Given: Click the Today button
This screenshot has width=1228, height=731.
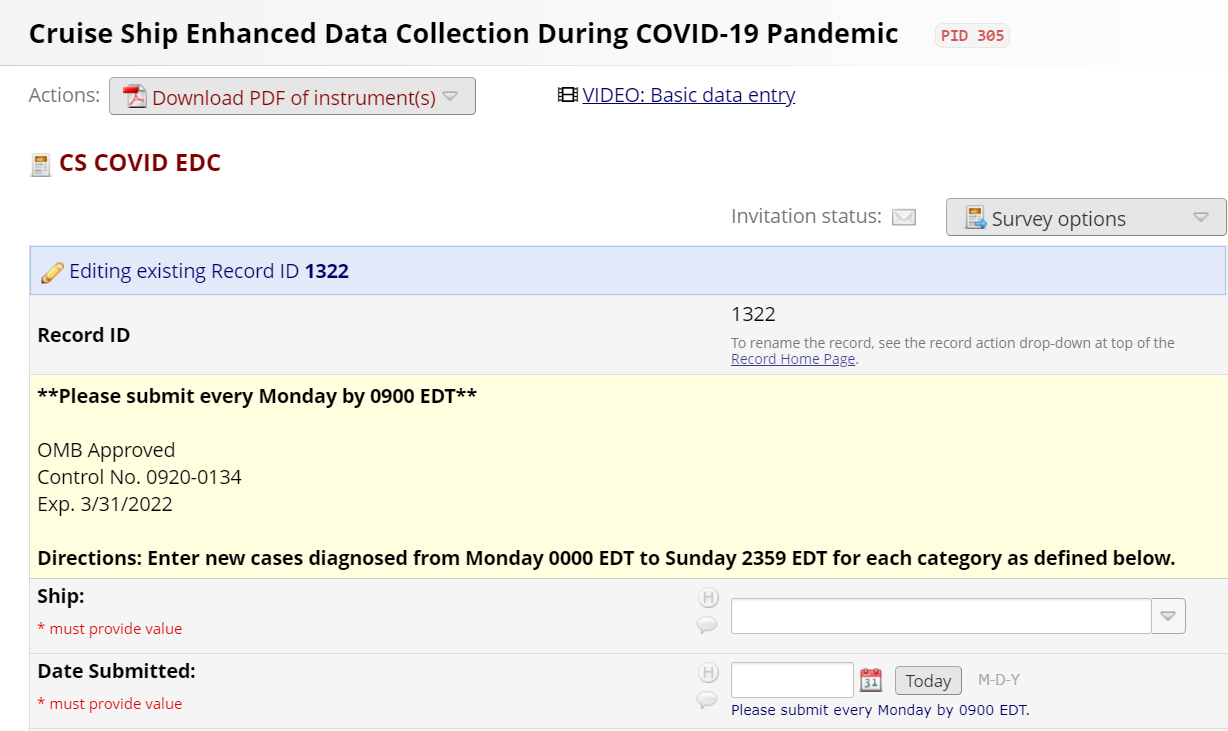Looking at the screenshot, I should pos(928,681).
